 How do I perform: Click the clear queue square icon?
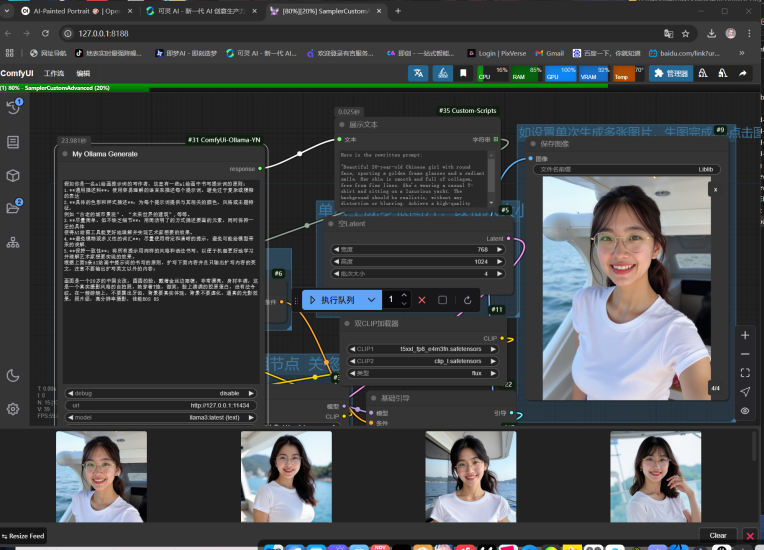click(442, 300)
